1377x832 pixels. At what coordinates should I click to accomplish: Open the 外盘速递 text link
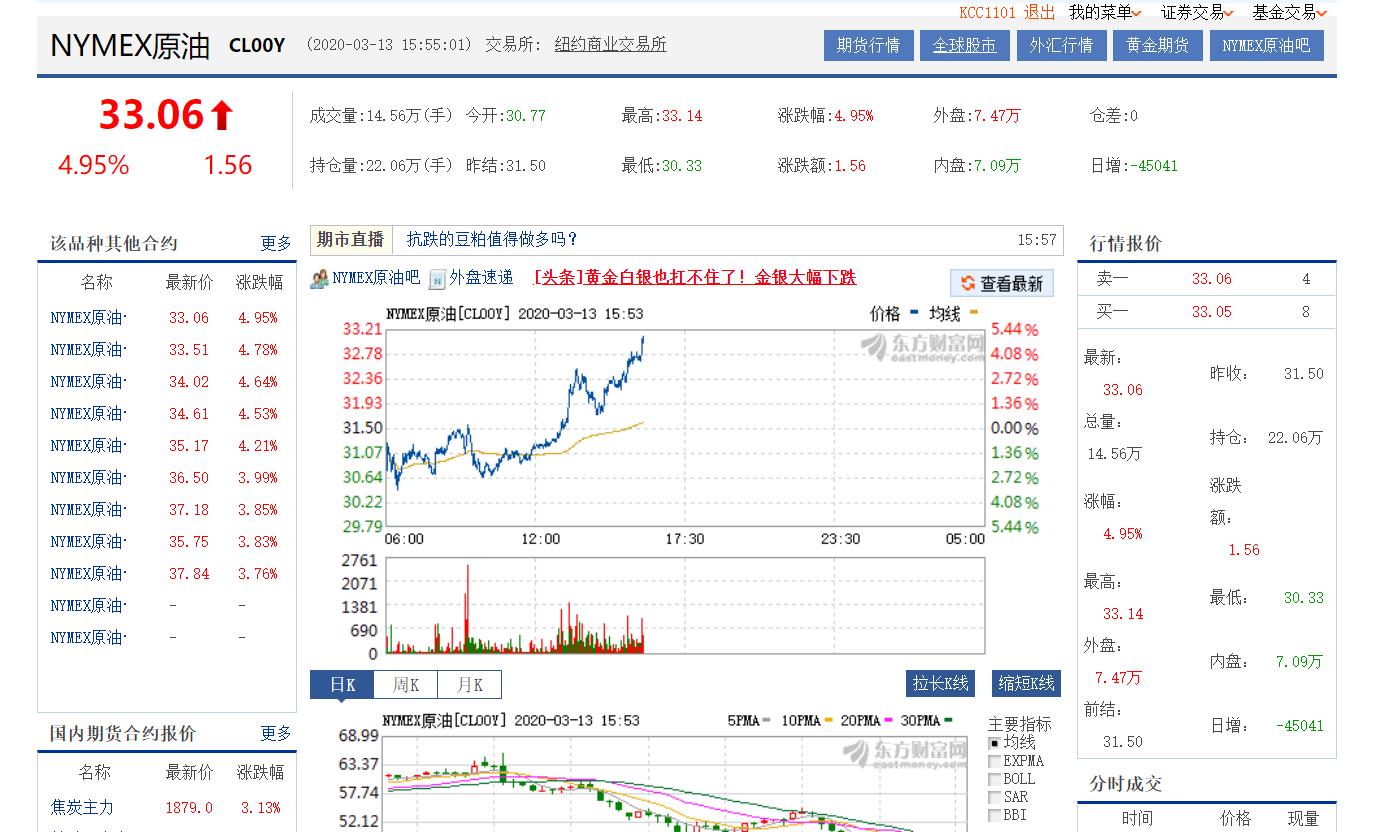click(x=481, y=278)
